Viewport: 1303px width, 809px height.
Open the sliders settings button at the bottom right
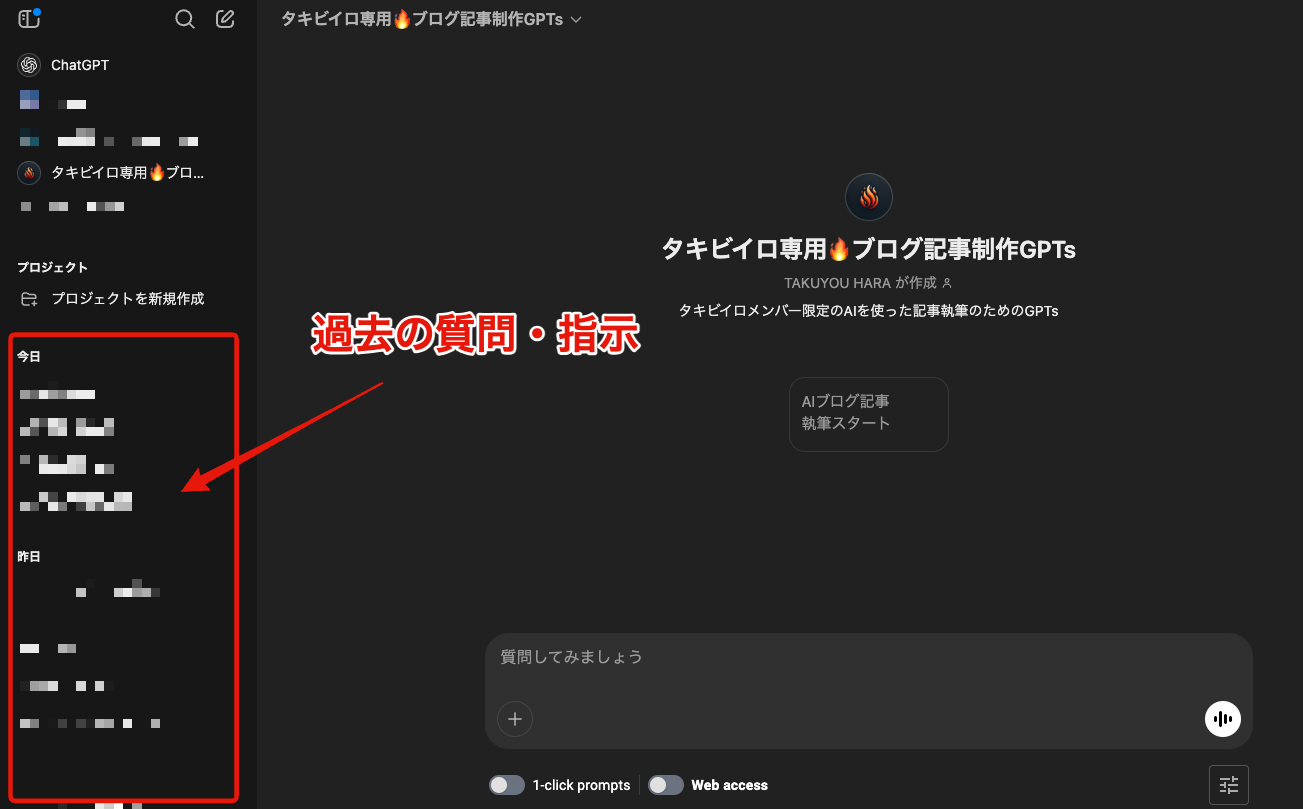tap(1229, 785)
